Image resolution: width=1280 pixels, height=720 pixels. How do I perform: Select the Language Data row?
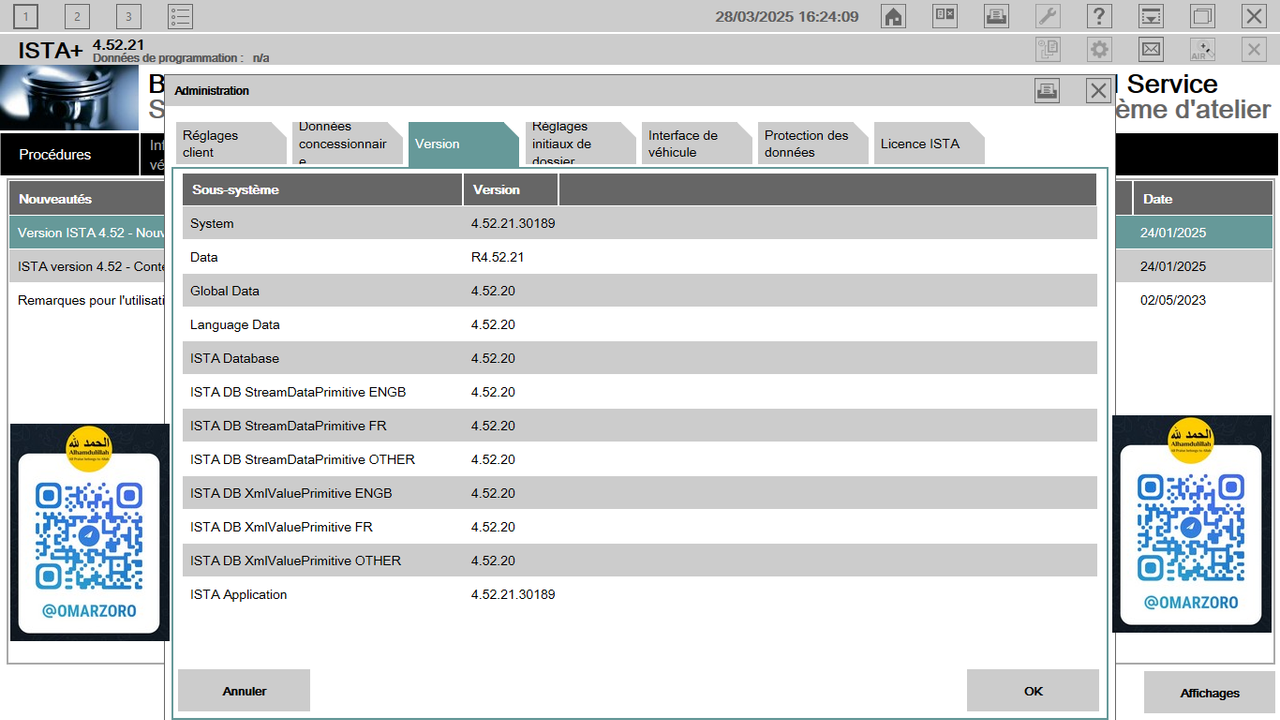(640, 324)
